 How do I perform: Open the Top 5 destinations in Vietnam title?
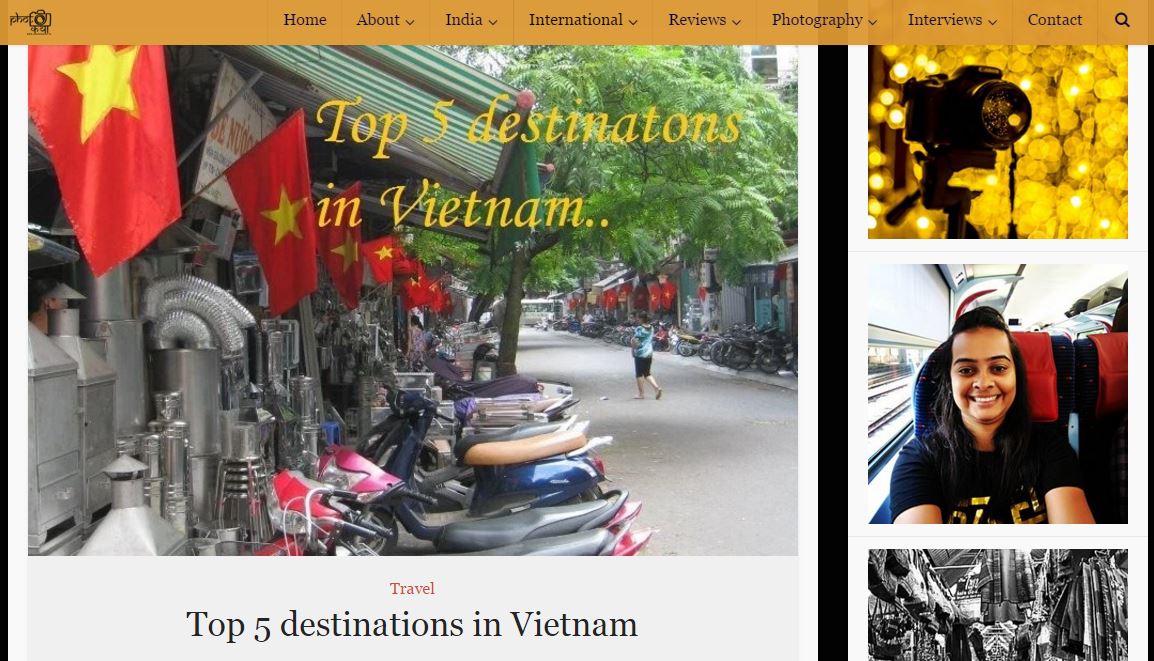[x=412, y=625]
